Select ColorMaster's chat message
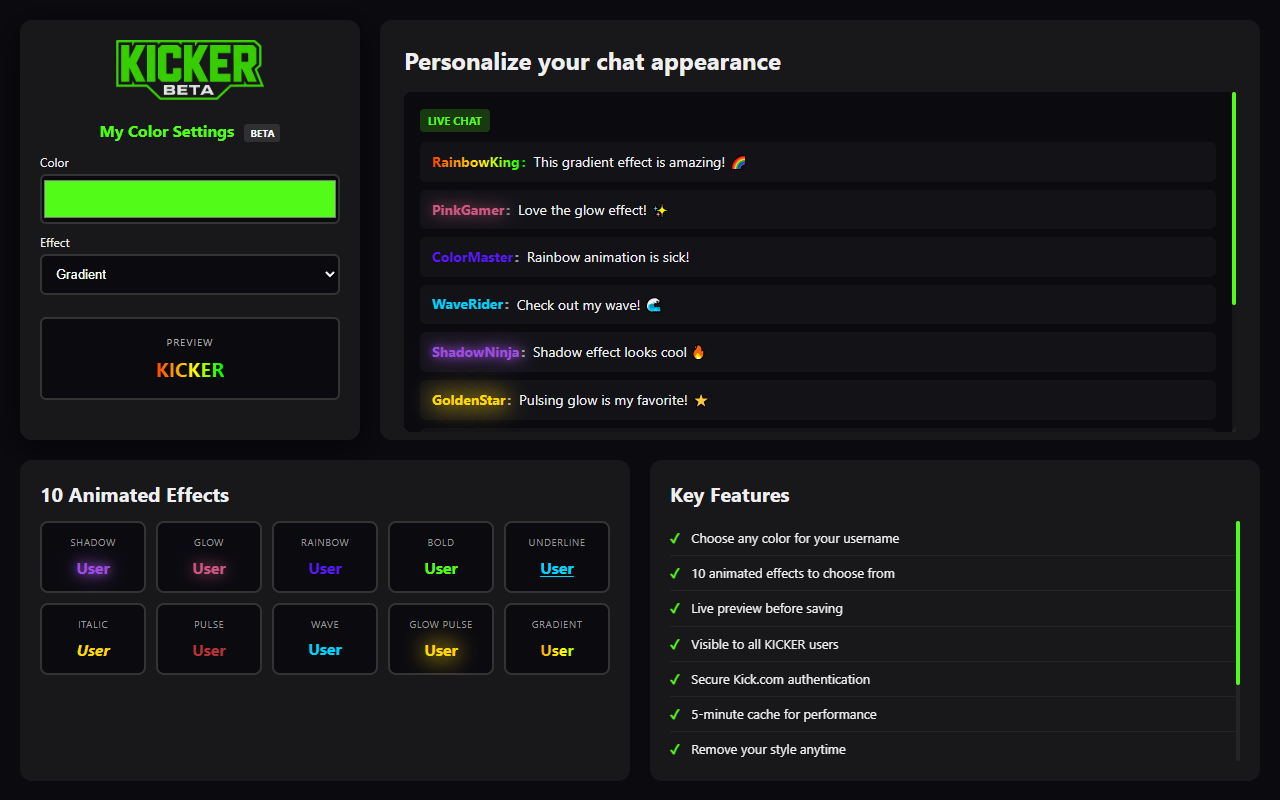 tap(818, 257)
